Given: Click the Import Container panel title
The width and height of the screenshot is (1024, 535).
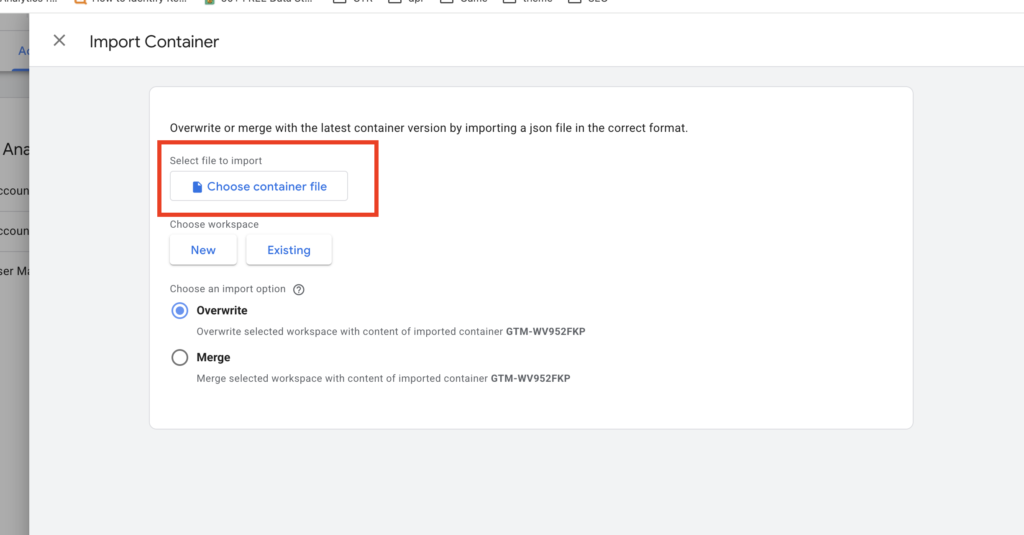Looking at the screenshot, I should tap(154, 42).
